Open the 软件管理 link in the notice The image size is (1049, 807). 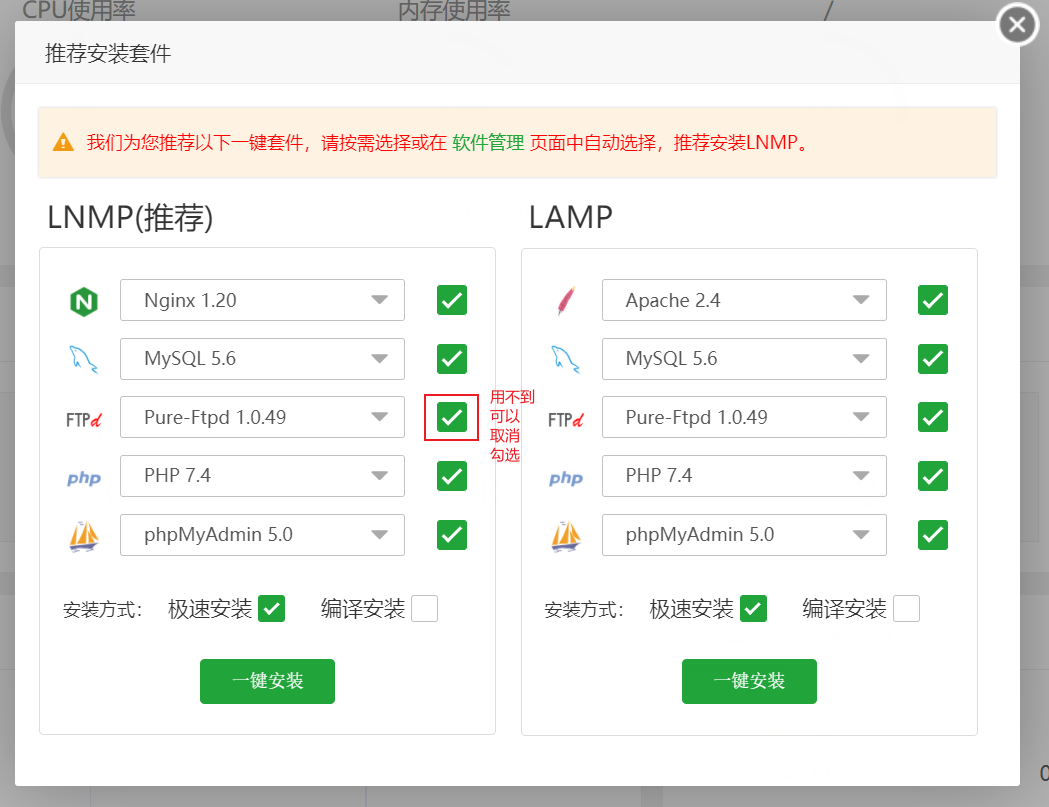pos(488,143)
